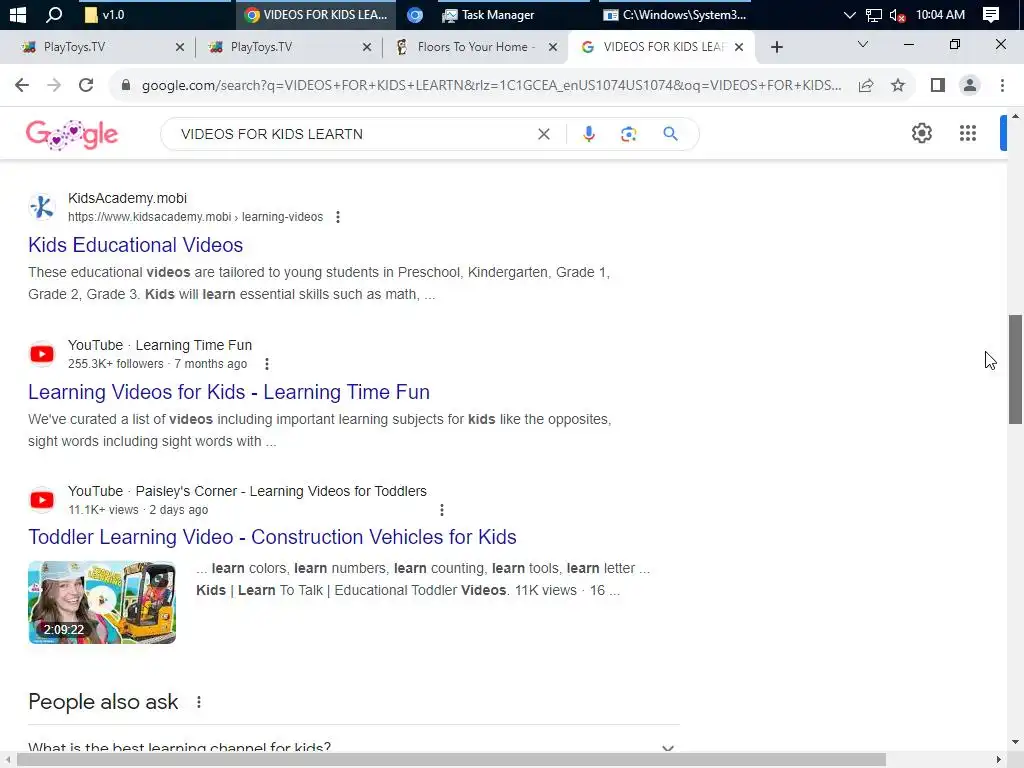The image size is (1024, 768).
Task: Open more options beside People also ask
Action: [x=199, y=702]
